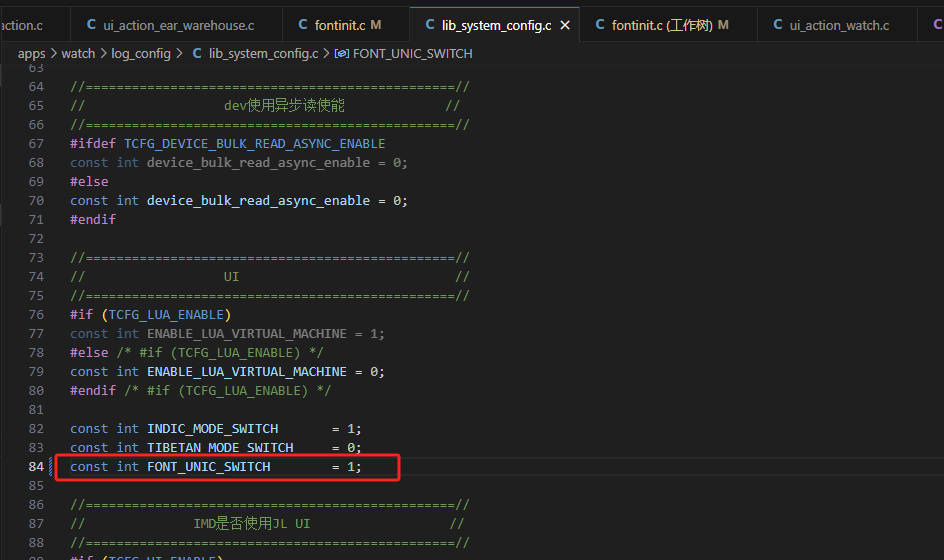Switch to the ui_action_ear_warehouse.c tab
Viewport: 944px width, 560px height.
[176, 25]
